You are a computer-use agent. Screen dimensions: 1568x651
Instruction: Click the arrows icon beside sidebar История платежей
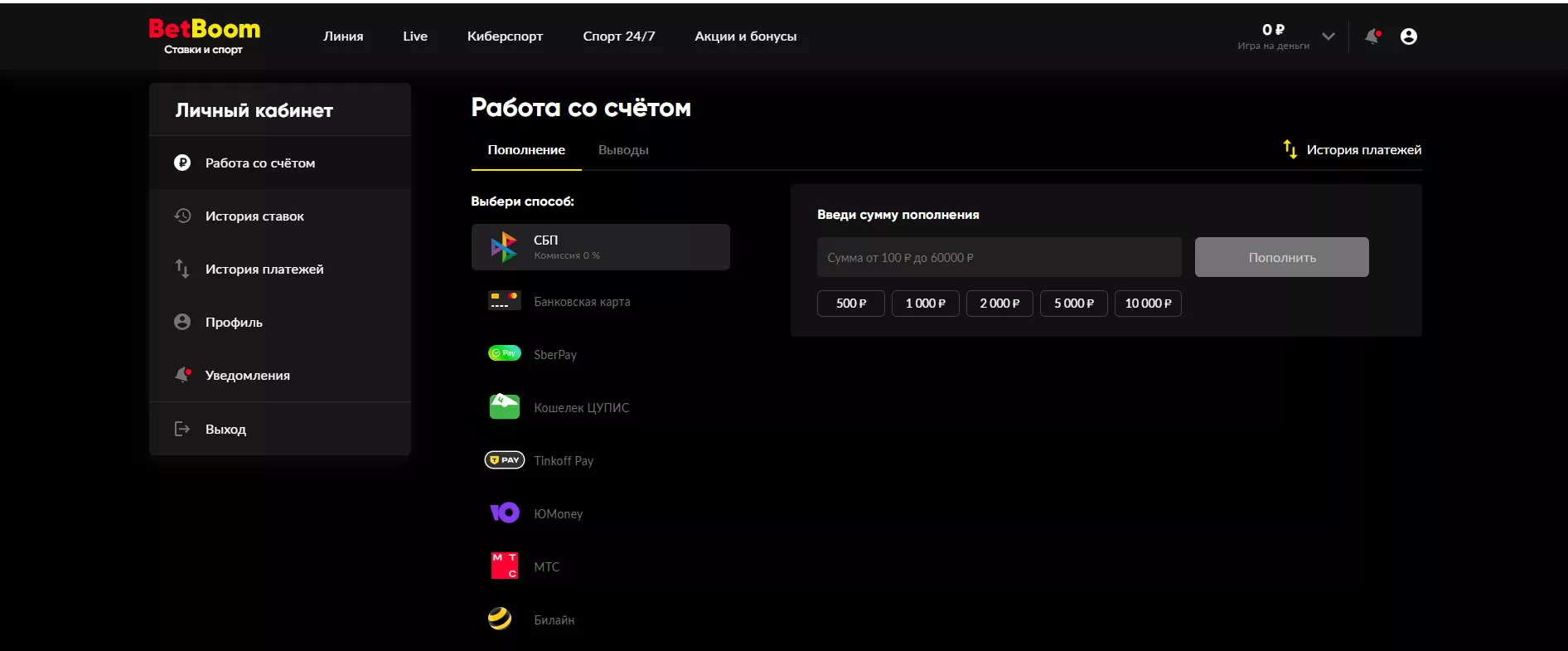[x=182, y=269]
